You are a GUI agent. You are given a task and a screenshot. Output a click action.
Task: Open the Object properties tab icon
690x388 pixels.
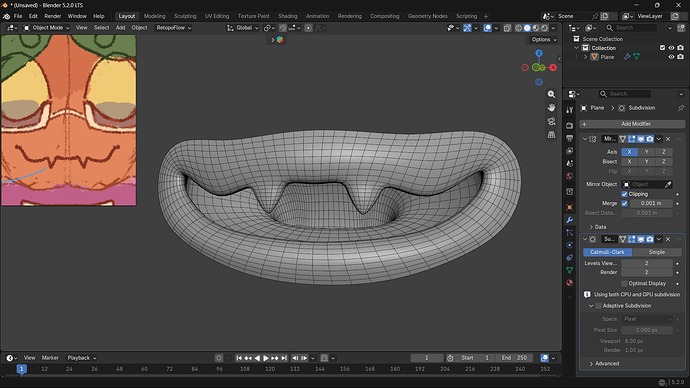coord(569,207)
